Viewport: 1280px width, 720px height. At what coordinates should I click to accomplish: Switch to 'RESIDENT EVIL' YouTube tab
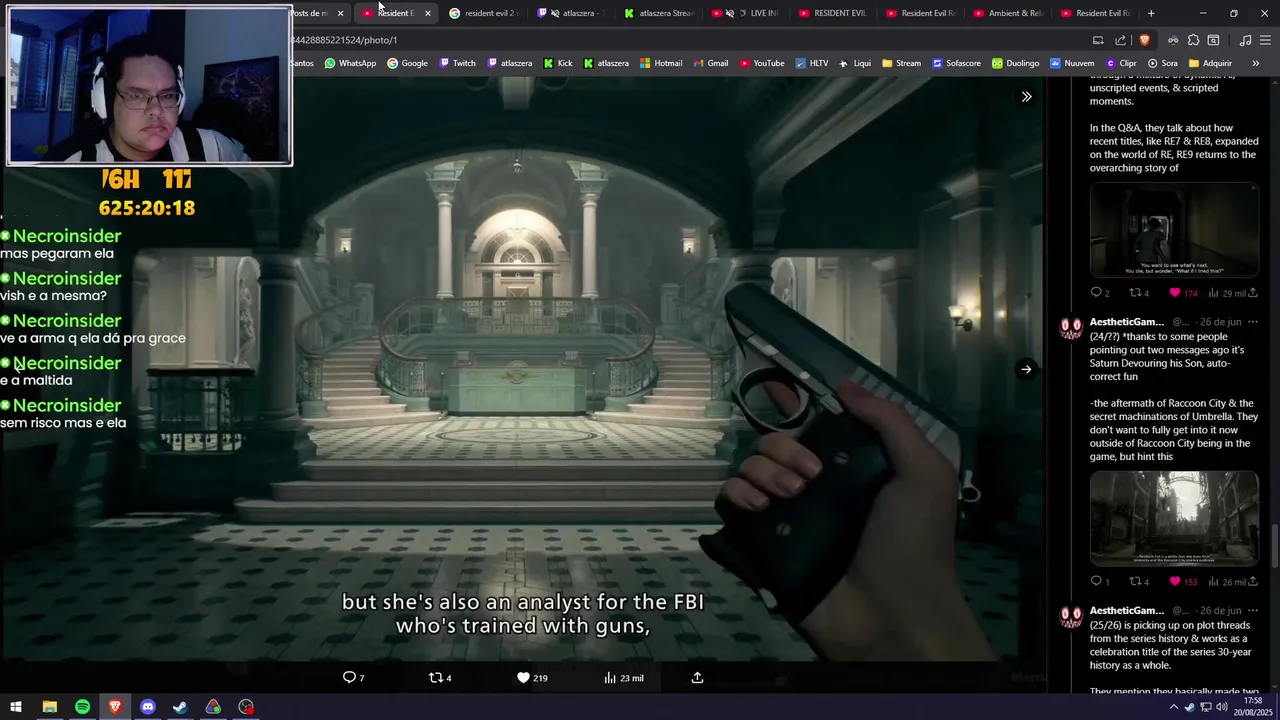[x=833, y=13]
